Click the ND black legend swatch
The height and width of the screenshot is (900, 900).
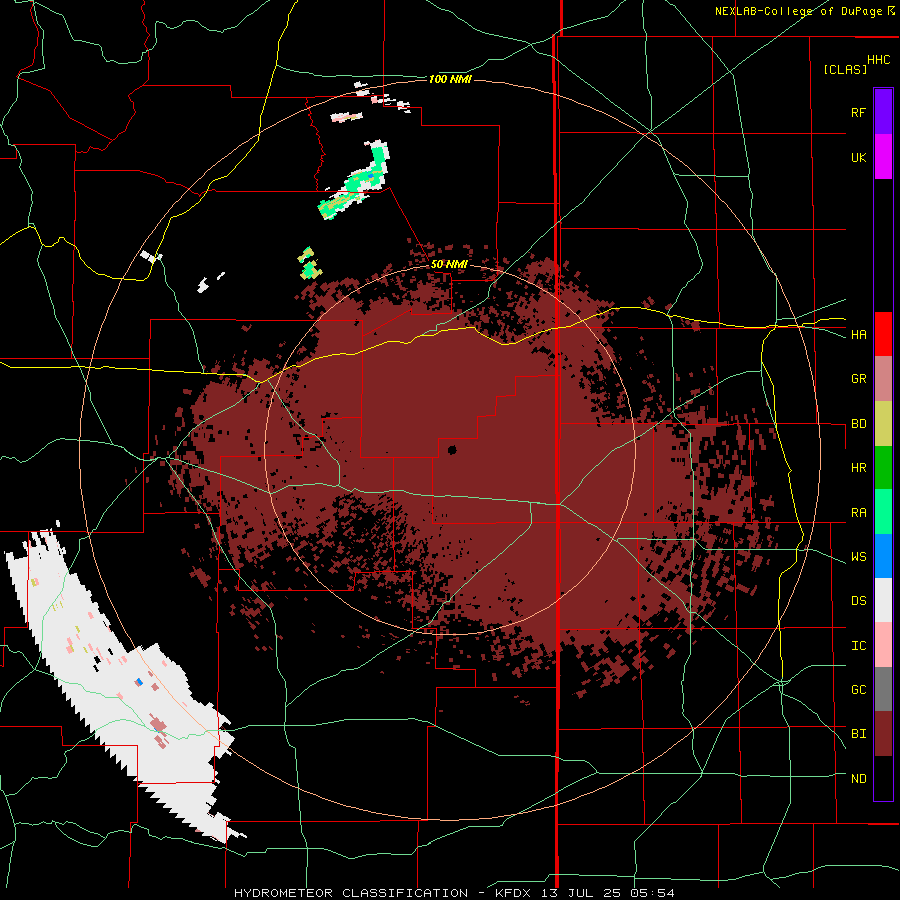click(883, 778)
